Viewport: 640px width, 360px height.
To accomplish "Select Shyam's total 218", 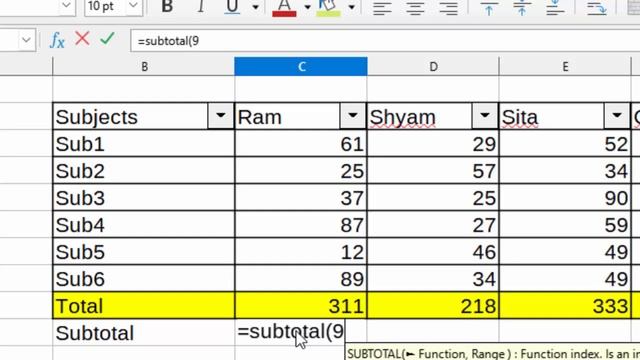I will 433,305.
